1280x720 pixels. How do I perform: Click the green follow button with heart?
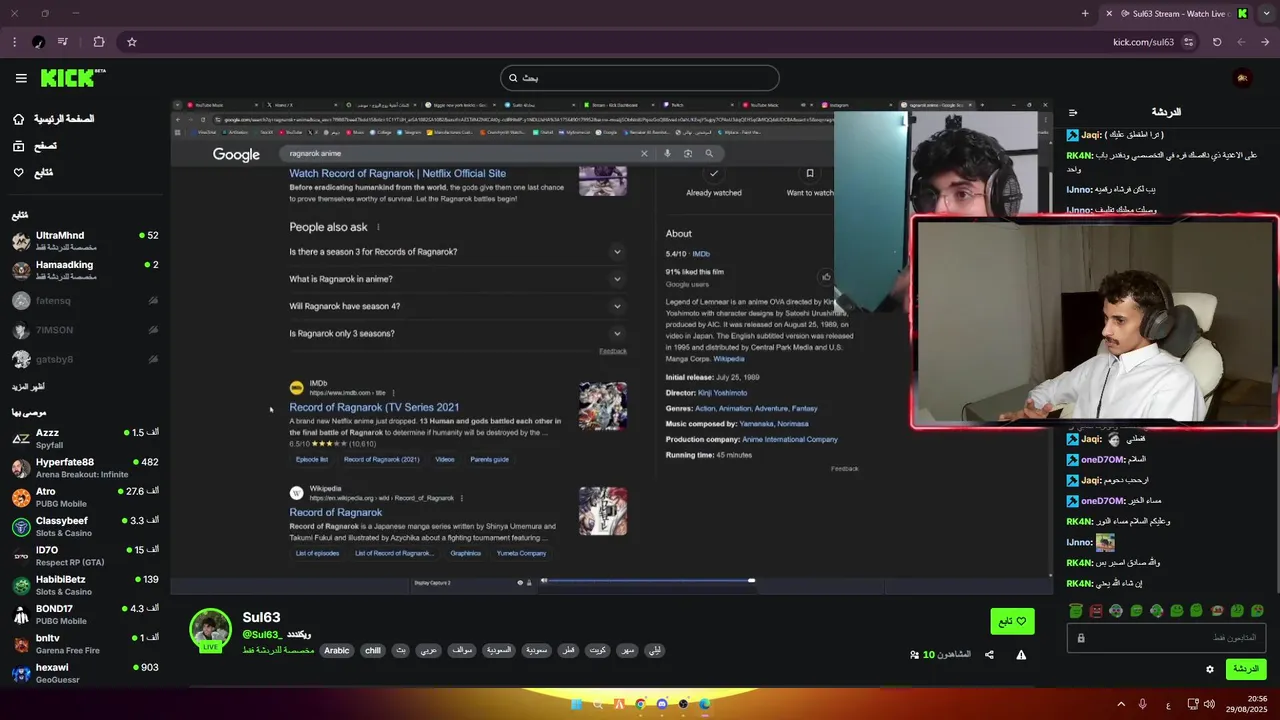coord(1012,621)
